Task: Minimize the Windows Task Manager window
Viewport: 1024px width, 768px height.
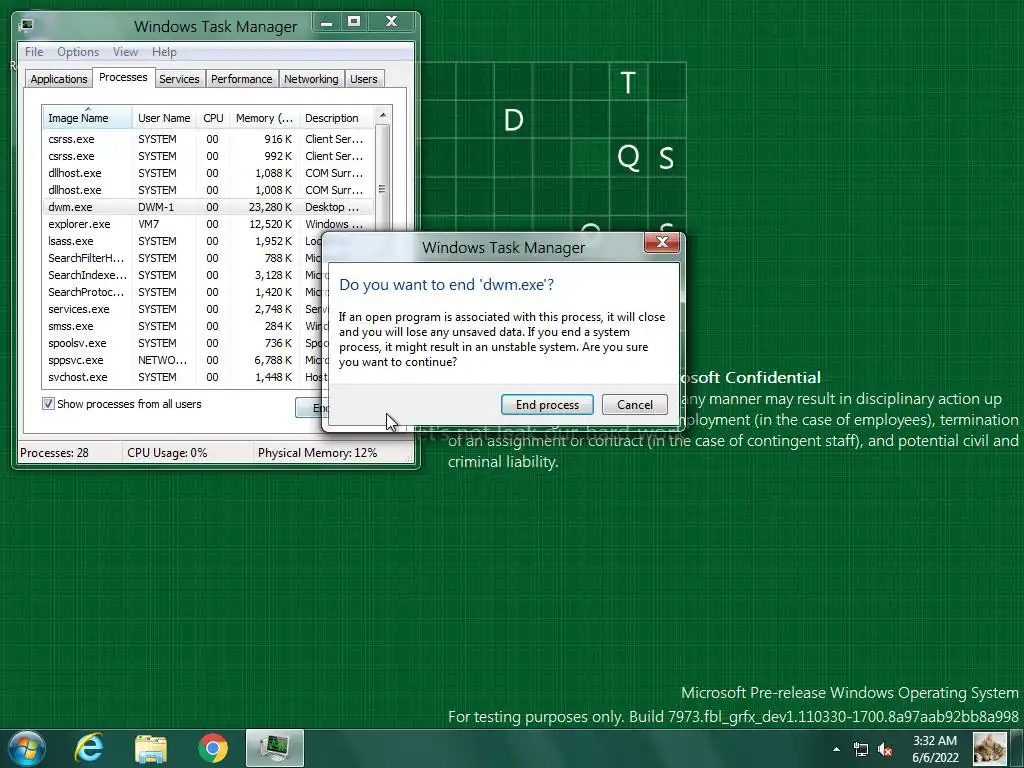Action: [327, 22]
